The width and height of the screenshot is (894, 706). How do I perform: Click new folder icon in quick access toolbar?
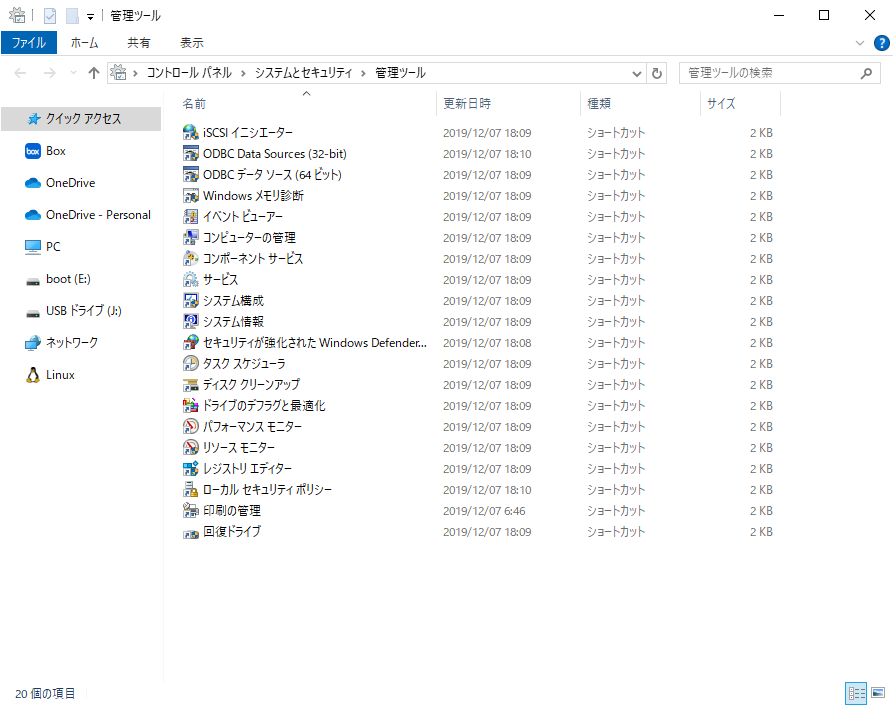(x=72, y=16)
